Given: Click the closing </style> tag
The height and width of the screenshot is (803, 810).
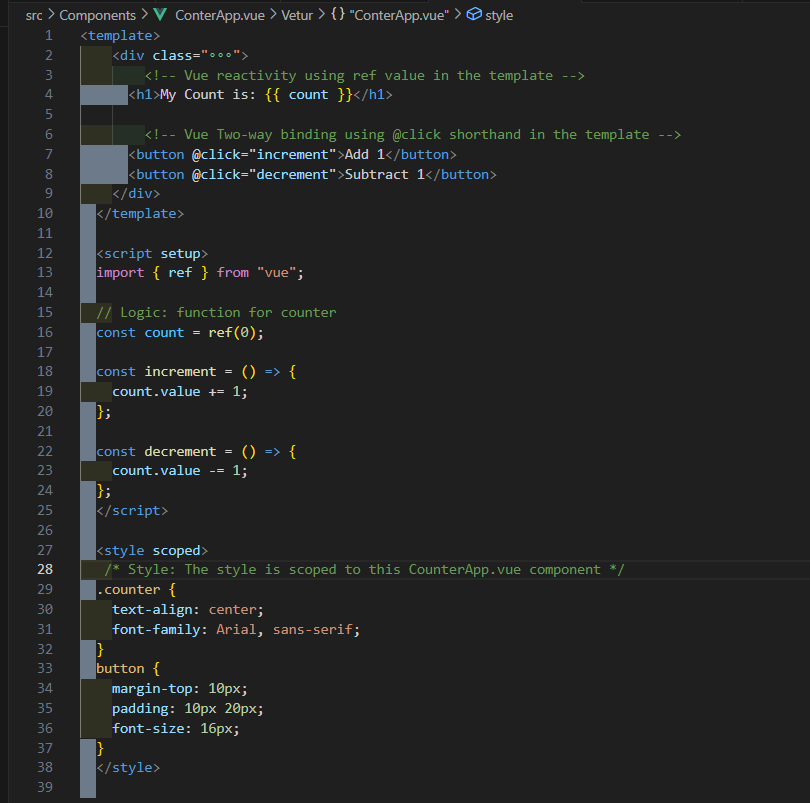Looking at the screenshot, I should click(x=128, y=768).
